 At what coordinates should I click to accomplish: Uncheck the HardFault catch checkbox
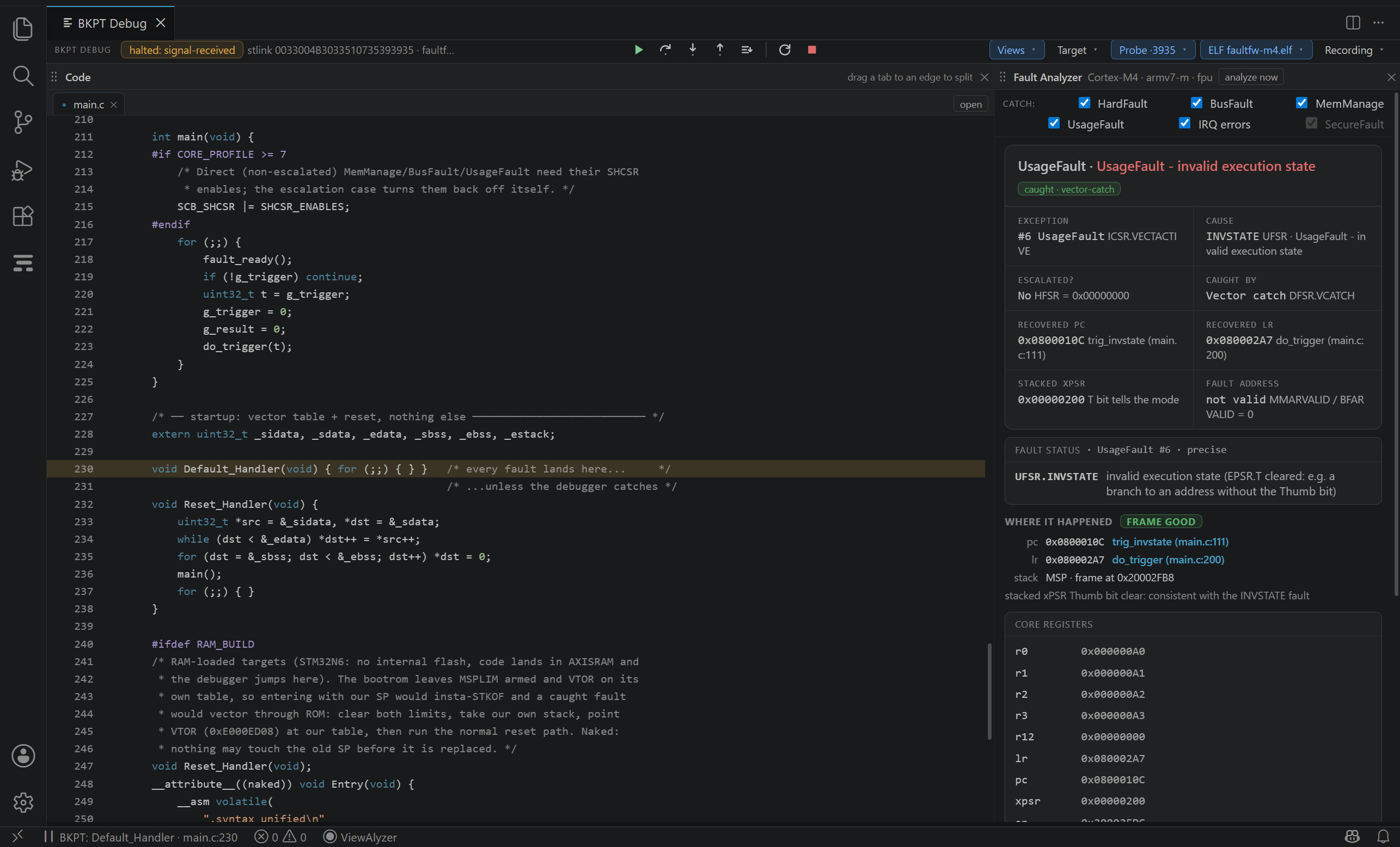click(x=1084, y=103)
